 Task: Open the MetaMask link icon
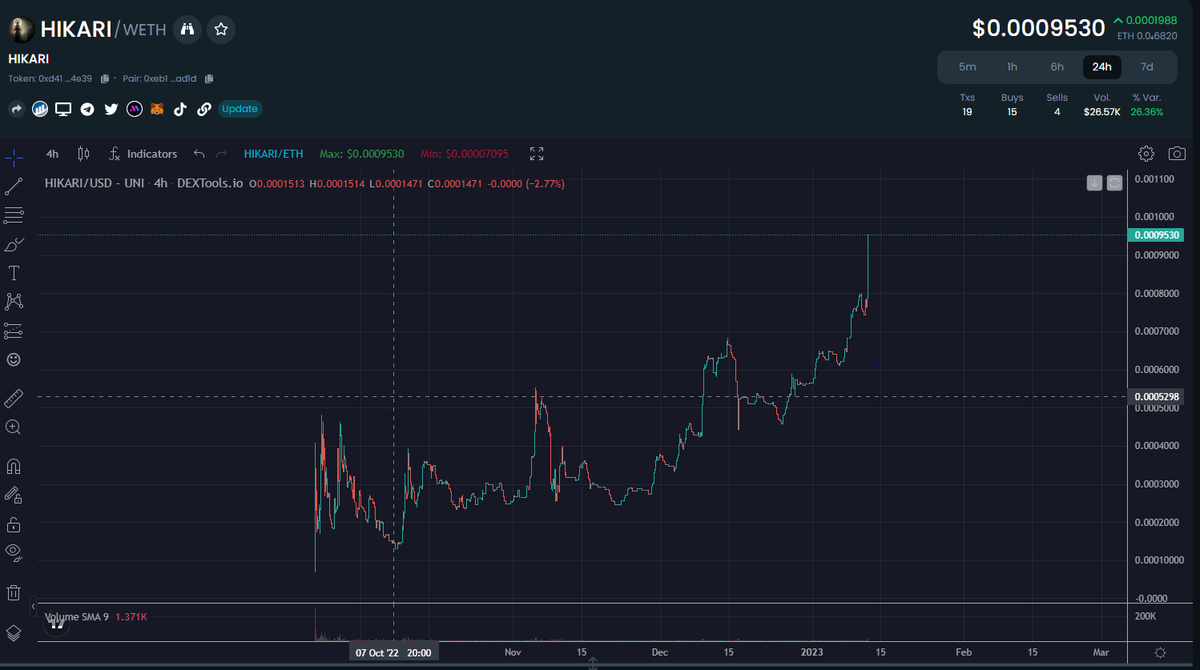155,108
